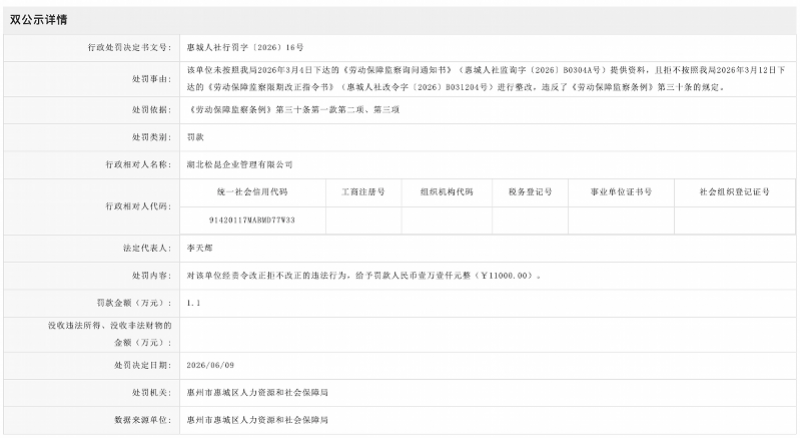
Task: Select penalty type value 罚款
Action: click(195, 137)
